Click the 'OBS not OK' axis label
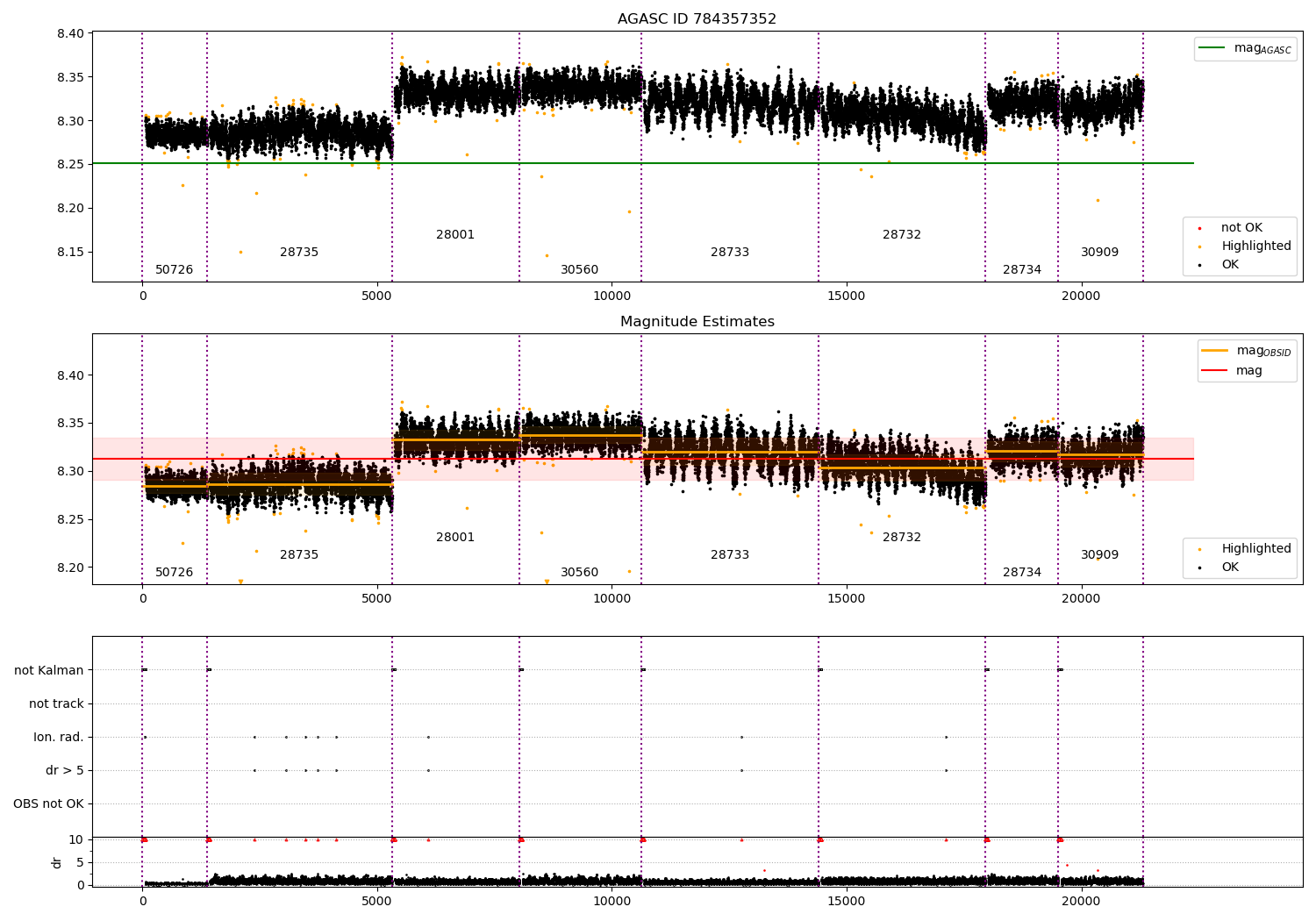This screenshot has width=1316, height=921. pyautogui.click(x=49, y=803)
